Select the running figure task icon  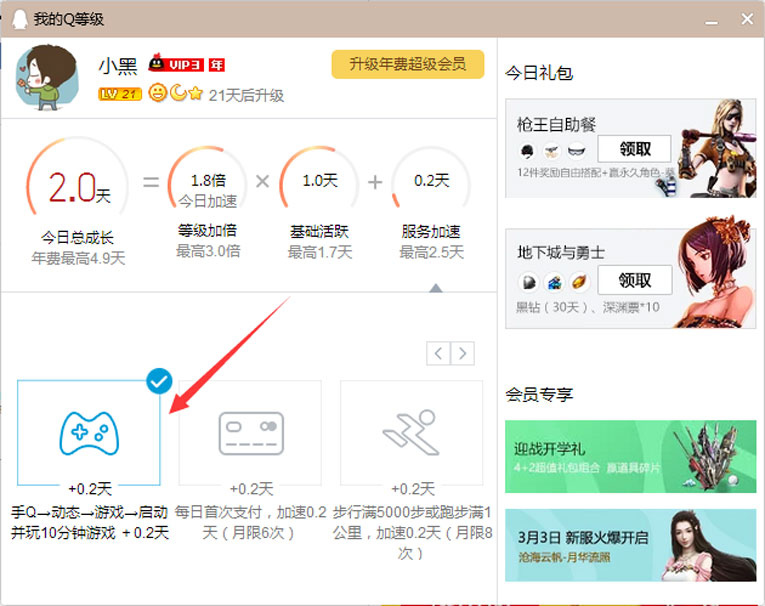(412, 432)
